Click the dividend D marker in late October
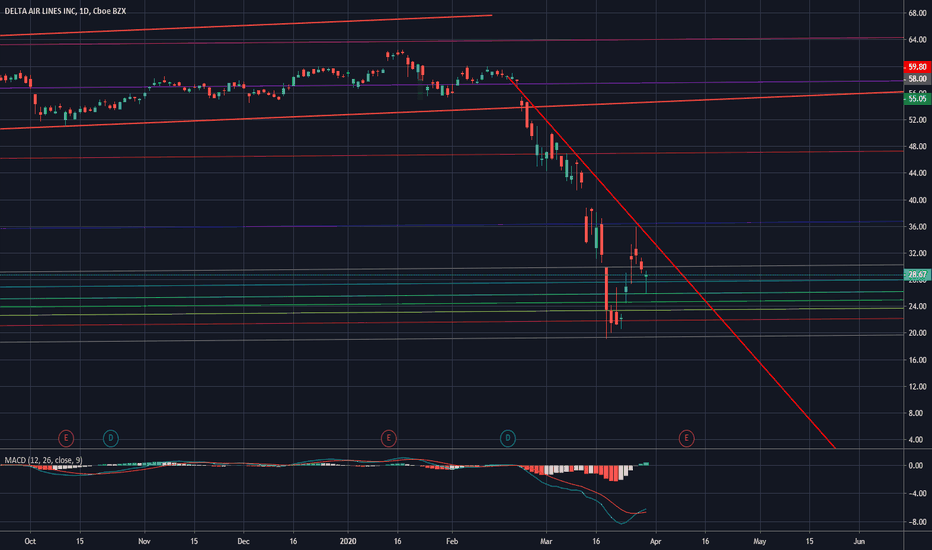 pyautogui.click(x=111, y=438)
